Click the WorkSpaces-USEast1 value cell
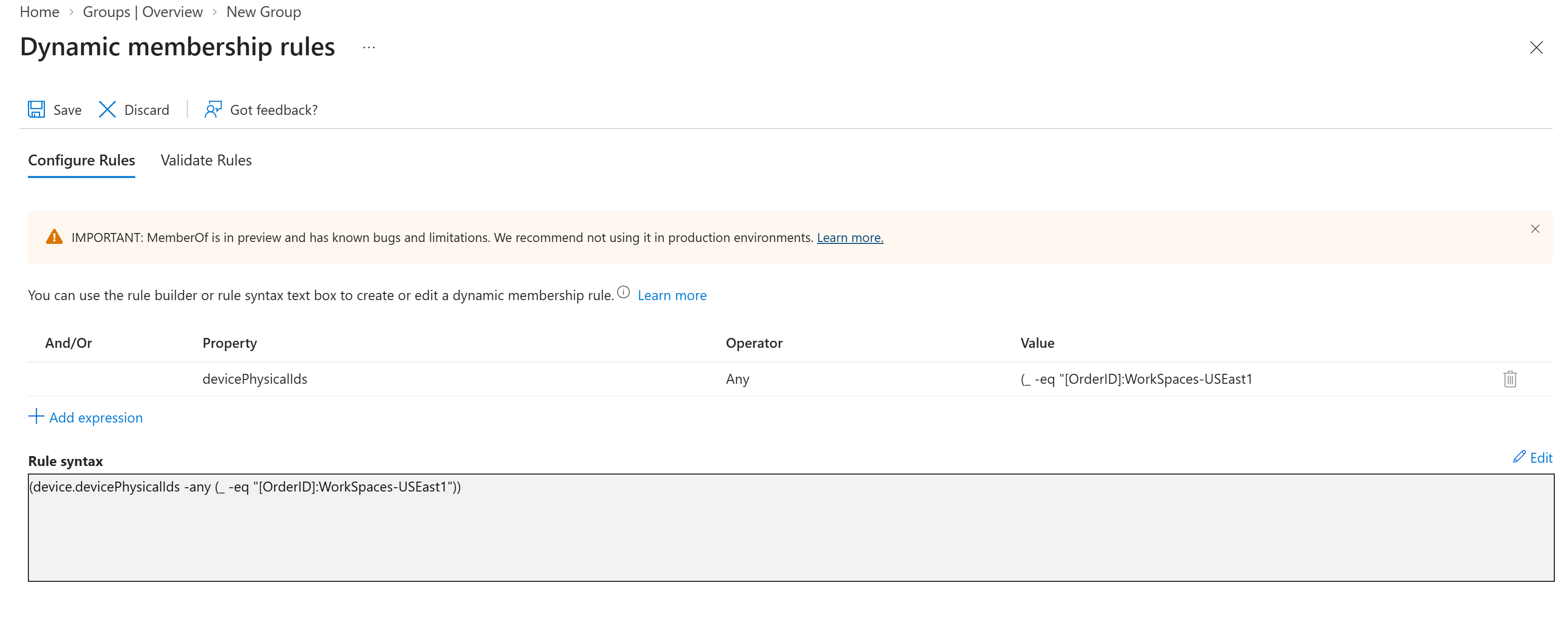 coord(1136,380)
